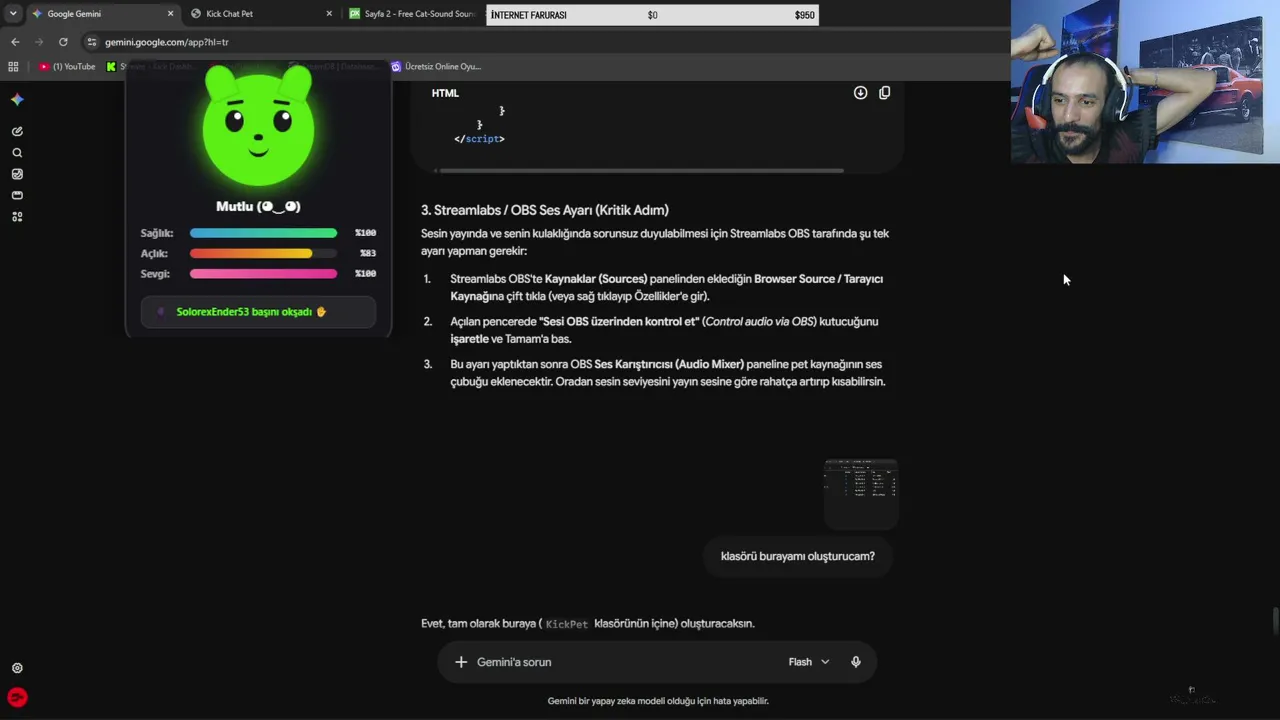
Task: Click the 'Sesi OBS üzerinden kontrol et' text
Action: (x=619, y=322)
